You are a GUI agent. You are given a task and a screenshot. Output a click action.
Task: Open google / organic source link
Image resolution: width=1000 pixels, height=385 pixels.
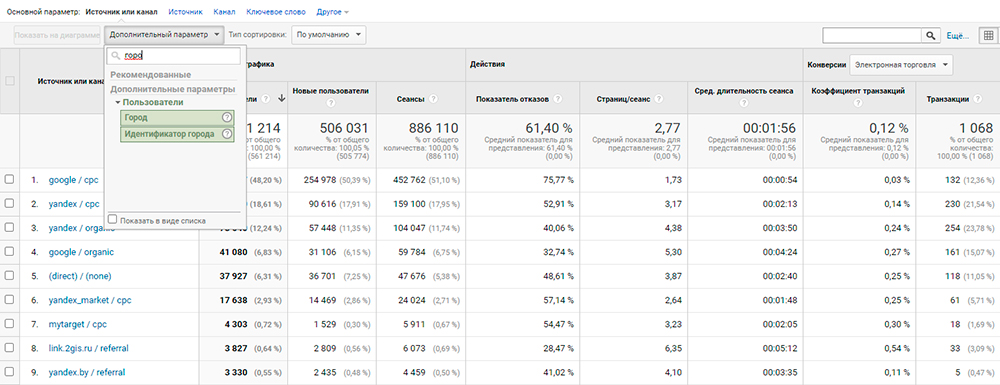coord(81,252)
